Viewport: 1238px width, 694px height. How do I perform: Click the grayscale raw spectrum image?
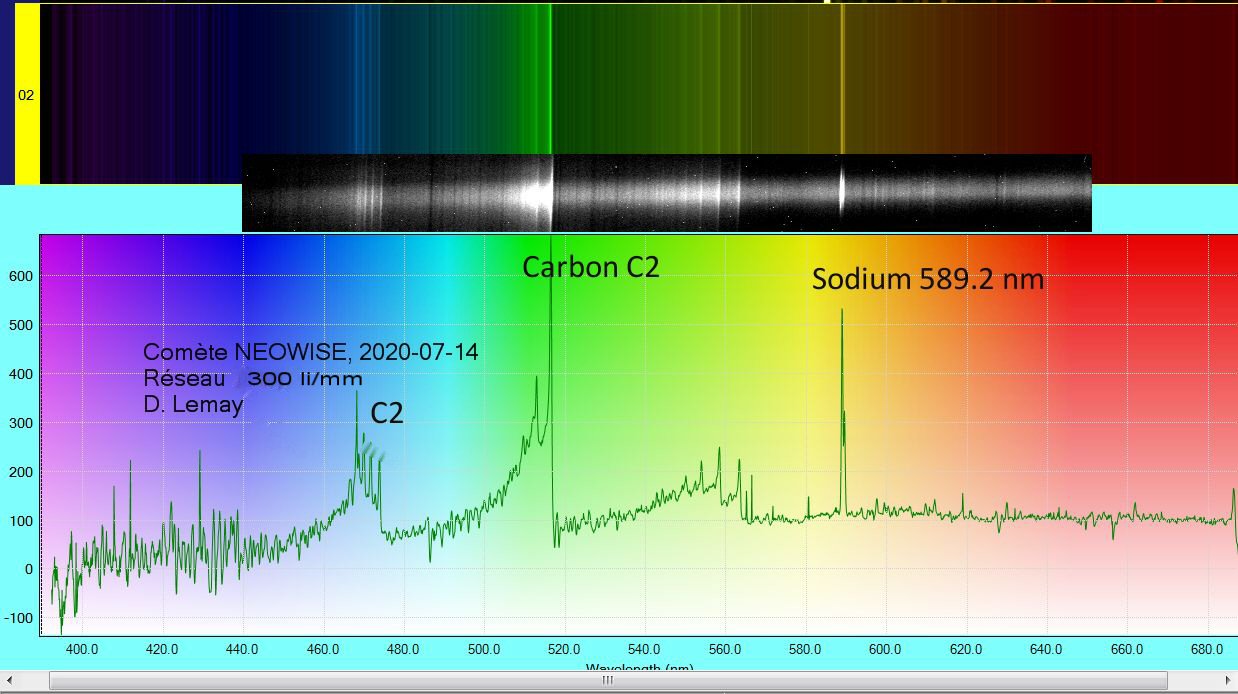tap(666, 193)
